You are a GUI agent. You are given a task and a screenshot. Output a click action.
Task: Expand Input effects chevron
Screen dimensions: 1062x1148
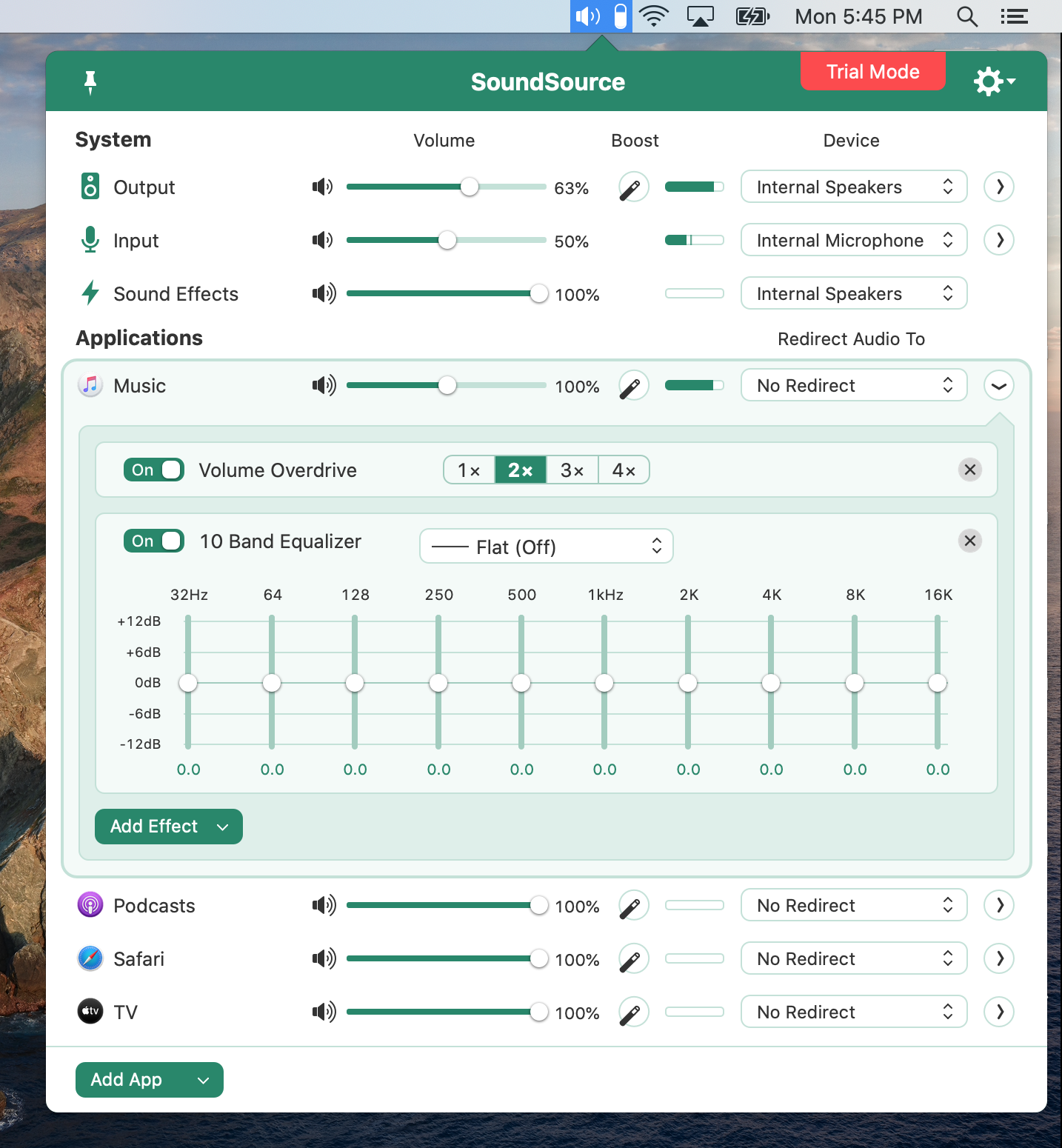(999, 240)
